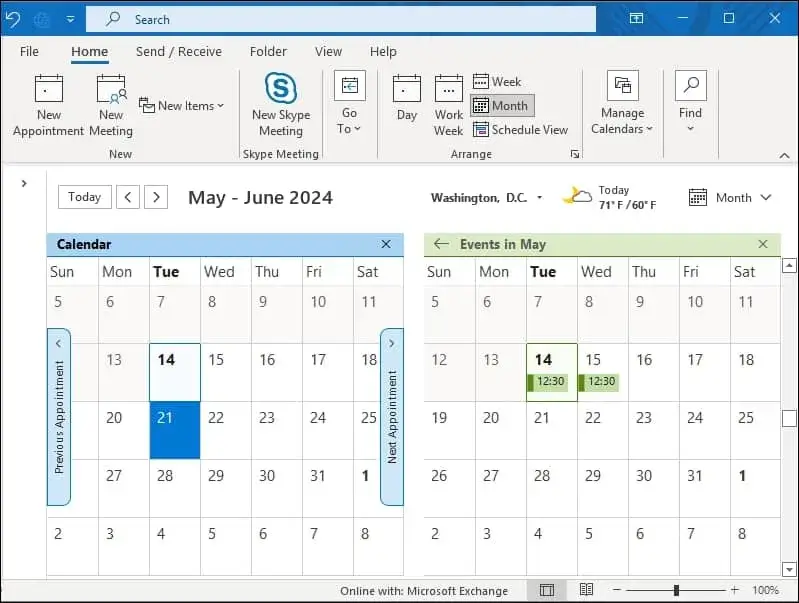Click the arrow on Events in May tab
Image resolution: width=799 pixels, height=603 pixels.
(441, 244)
